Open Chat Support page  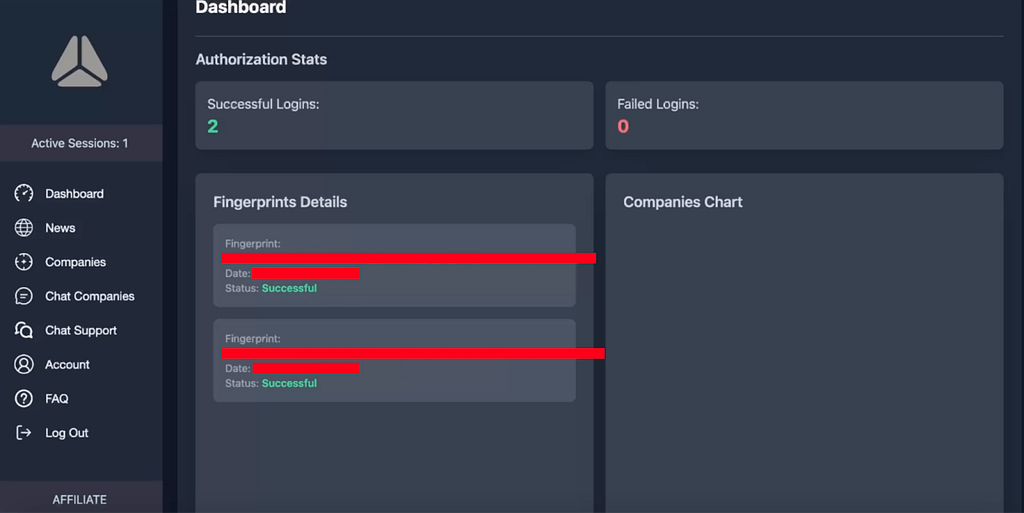[x=81, y=330]
